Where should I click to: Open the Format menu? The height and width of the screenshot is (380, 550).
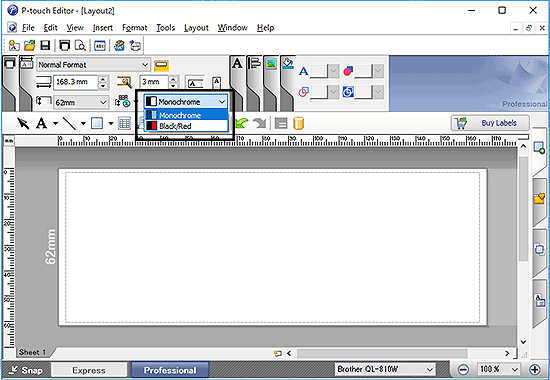pyautogui.click(x=134, y=28)
